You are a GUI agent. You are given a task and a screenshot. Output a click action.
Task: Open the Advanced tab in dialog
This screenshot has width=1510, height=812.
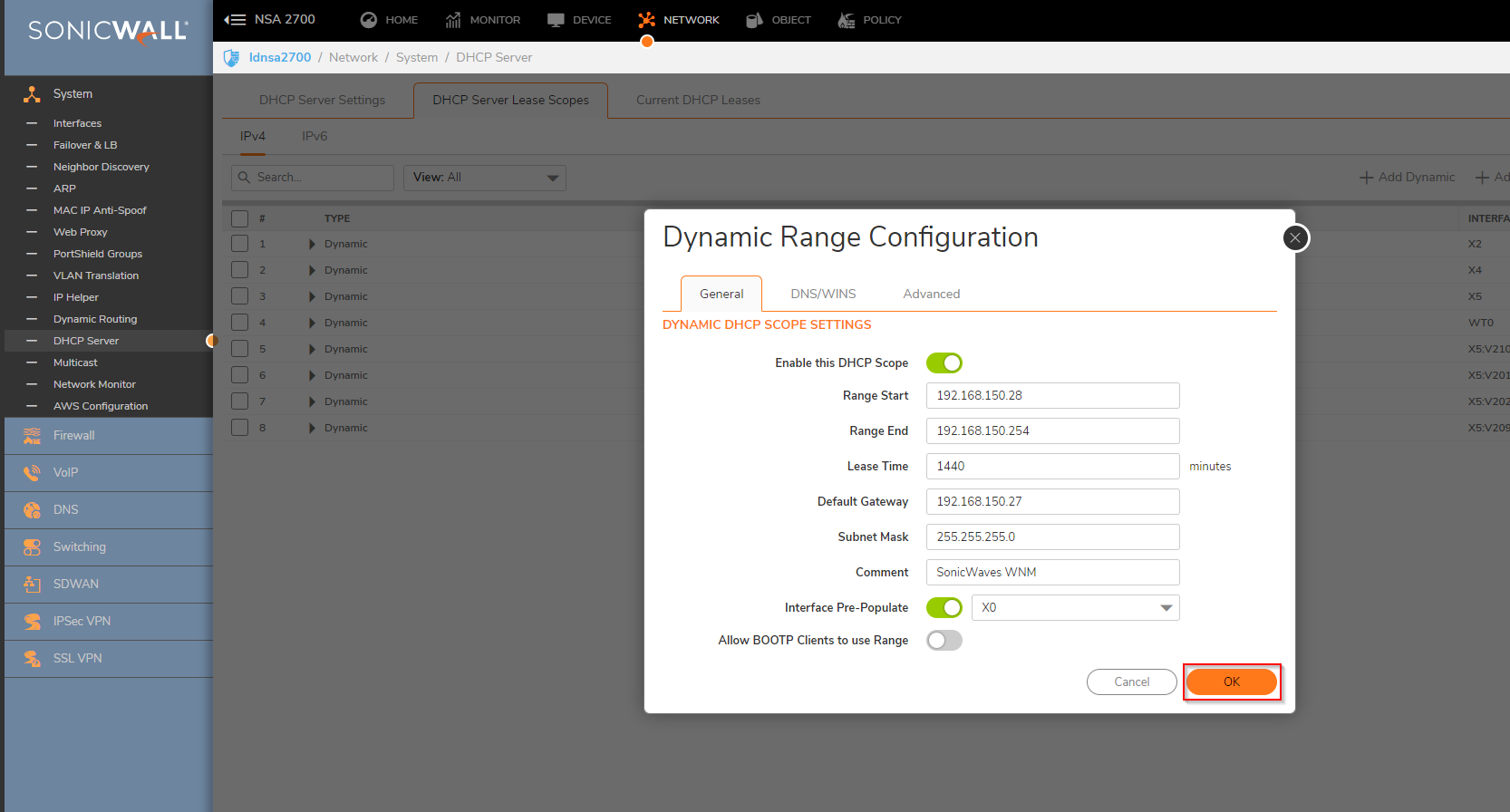coord(931,294)
